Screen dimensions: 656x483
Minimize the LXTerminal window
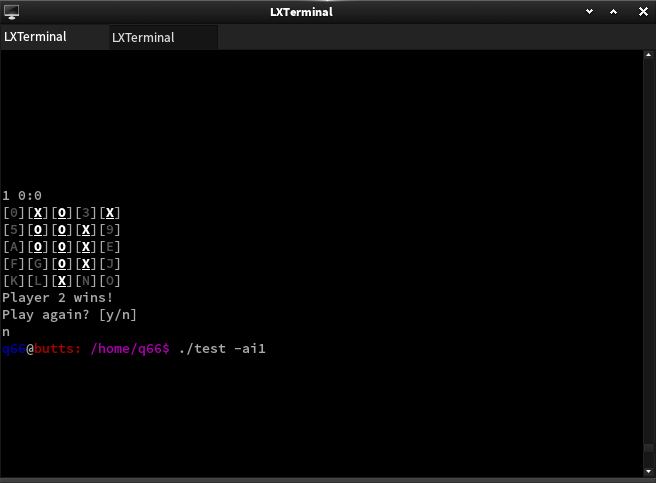pyautogui.click(x=589, y=12)
